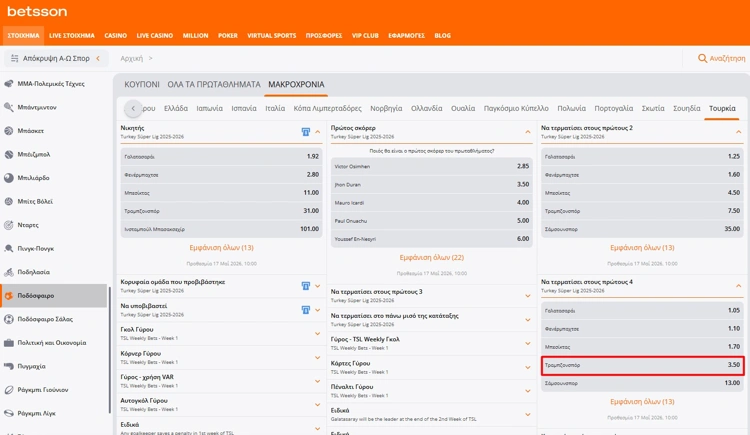
Task: Open the Ποδόσφαιρο Σάλας icon
Action: tap(9, 319)
